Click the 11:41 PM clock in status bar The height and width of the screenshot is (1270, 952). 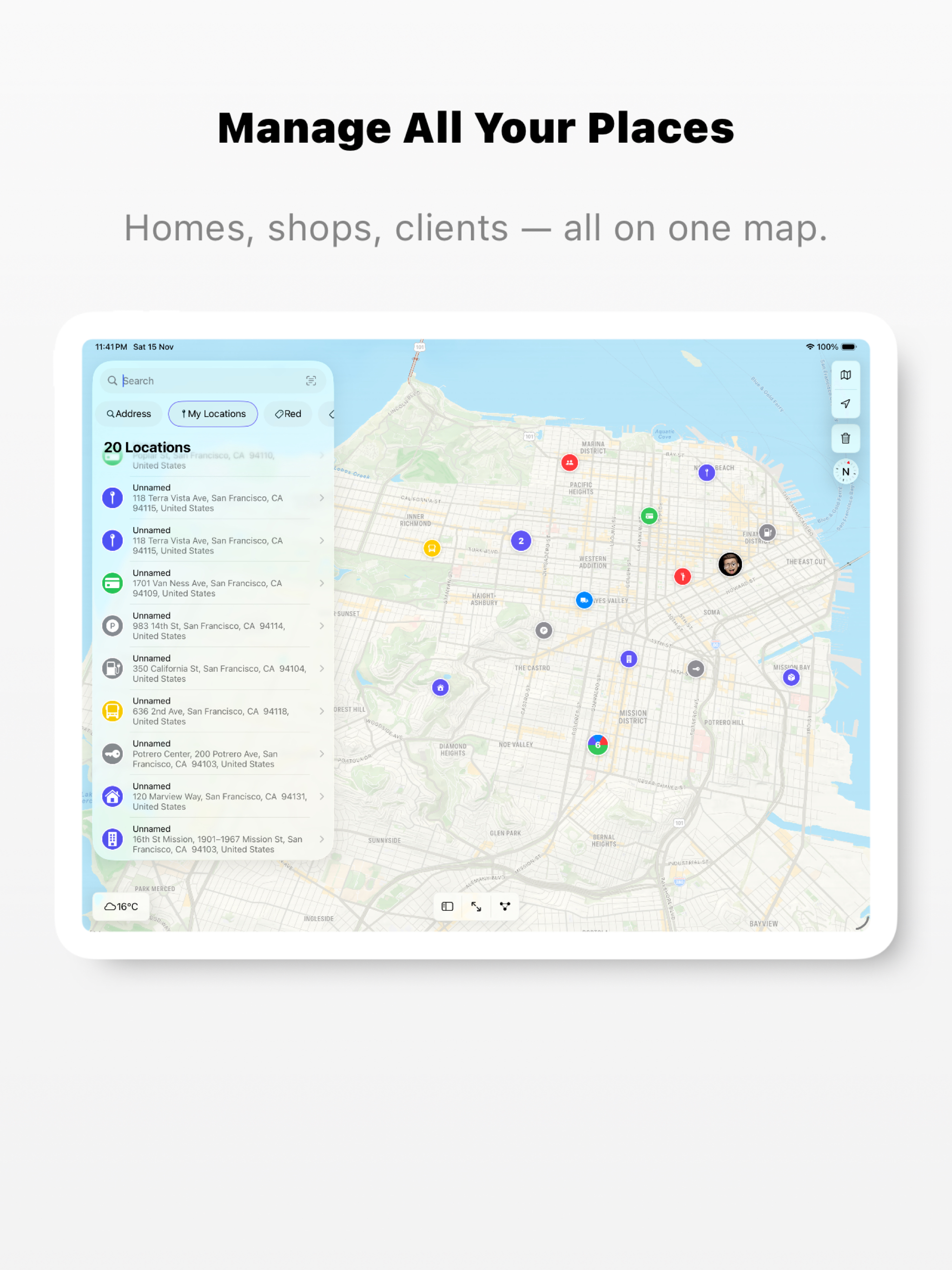point(111,347)
